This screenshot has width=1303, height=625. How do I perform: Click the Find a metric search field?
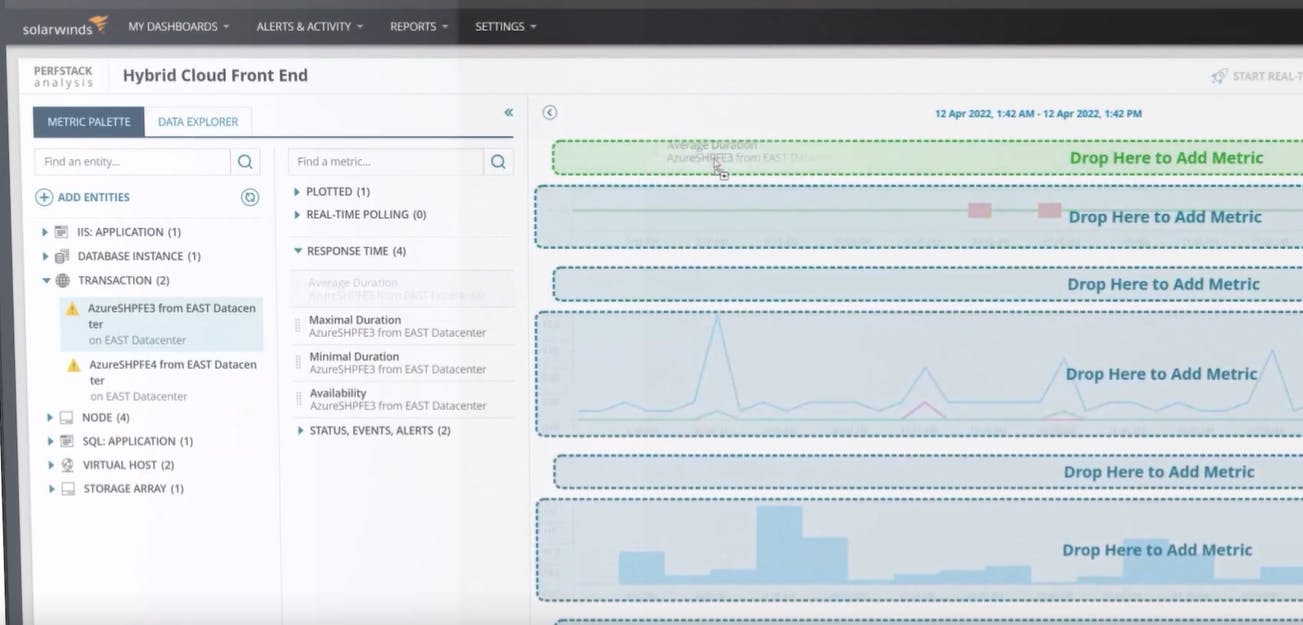[x=386, y=162]
